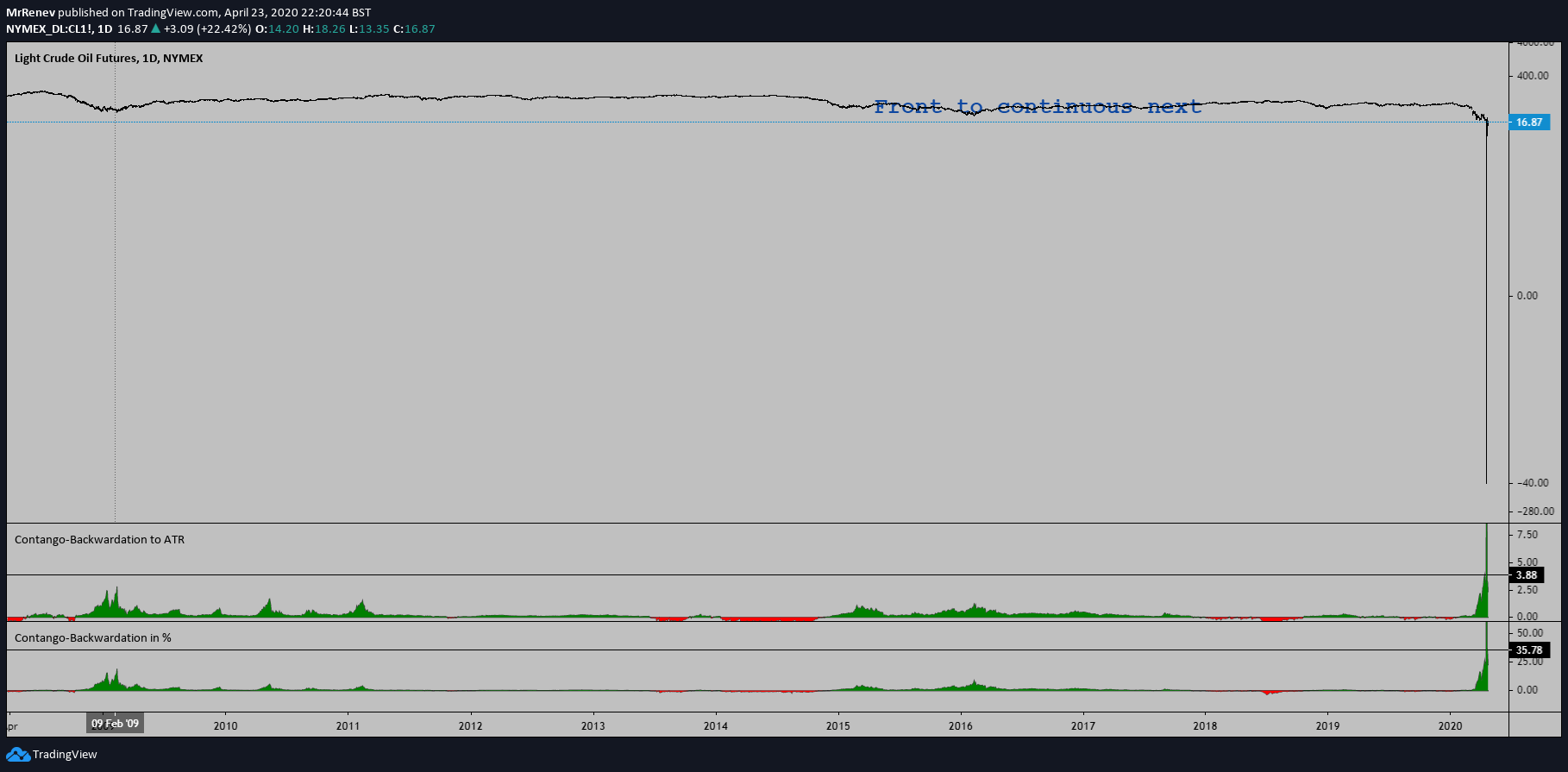
Task: Click the 50.00 percent scale label
Action: coord(1530,633)
